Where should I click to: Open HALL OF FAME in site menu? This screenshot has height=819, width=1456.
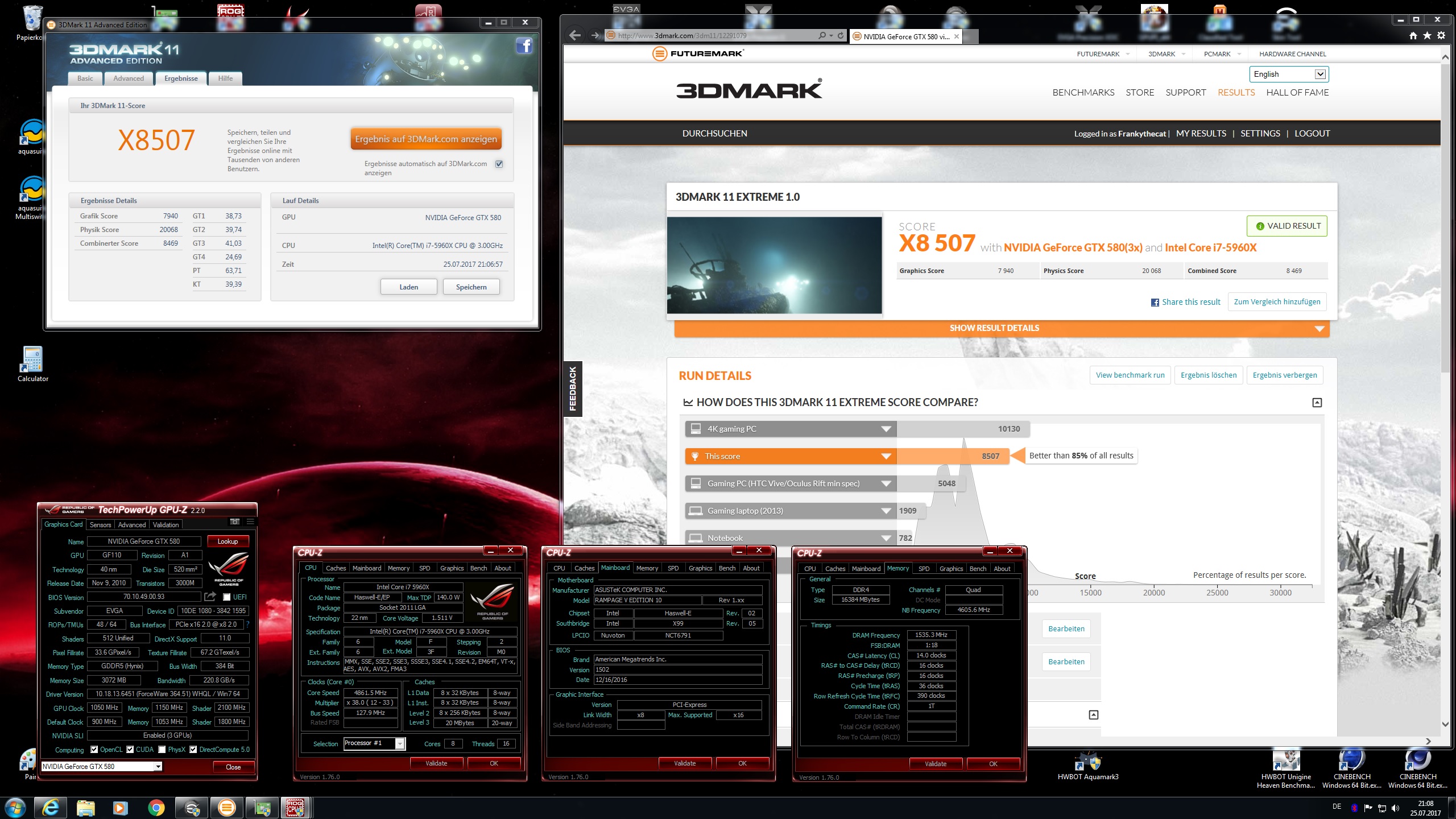pos(1297,93)
